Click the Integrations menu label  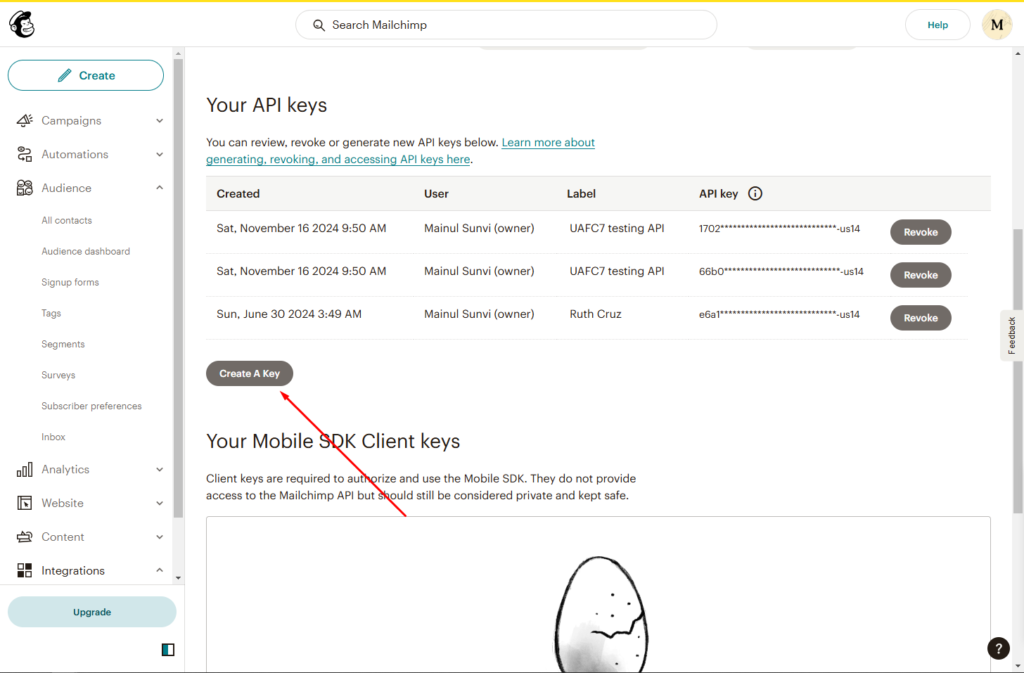pos(72,571)
